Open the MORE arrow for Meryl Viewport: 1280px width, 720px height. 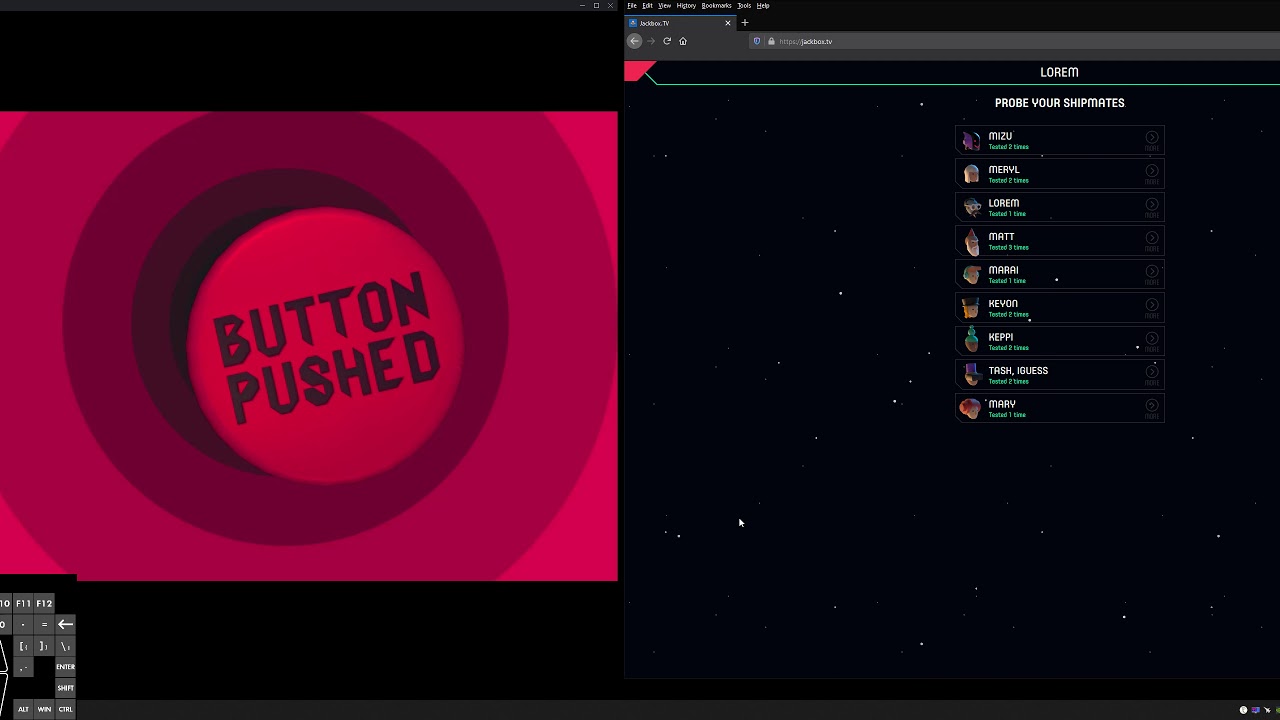click(1152, 173)
